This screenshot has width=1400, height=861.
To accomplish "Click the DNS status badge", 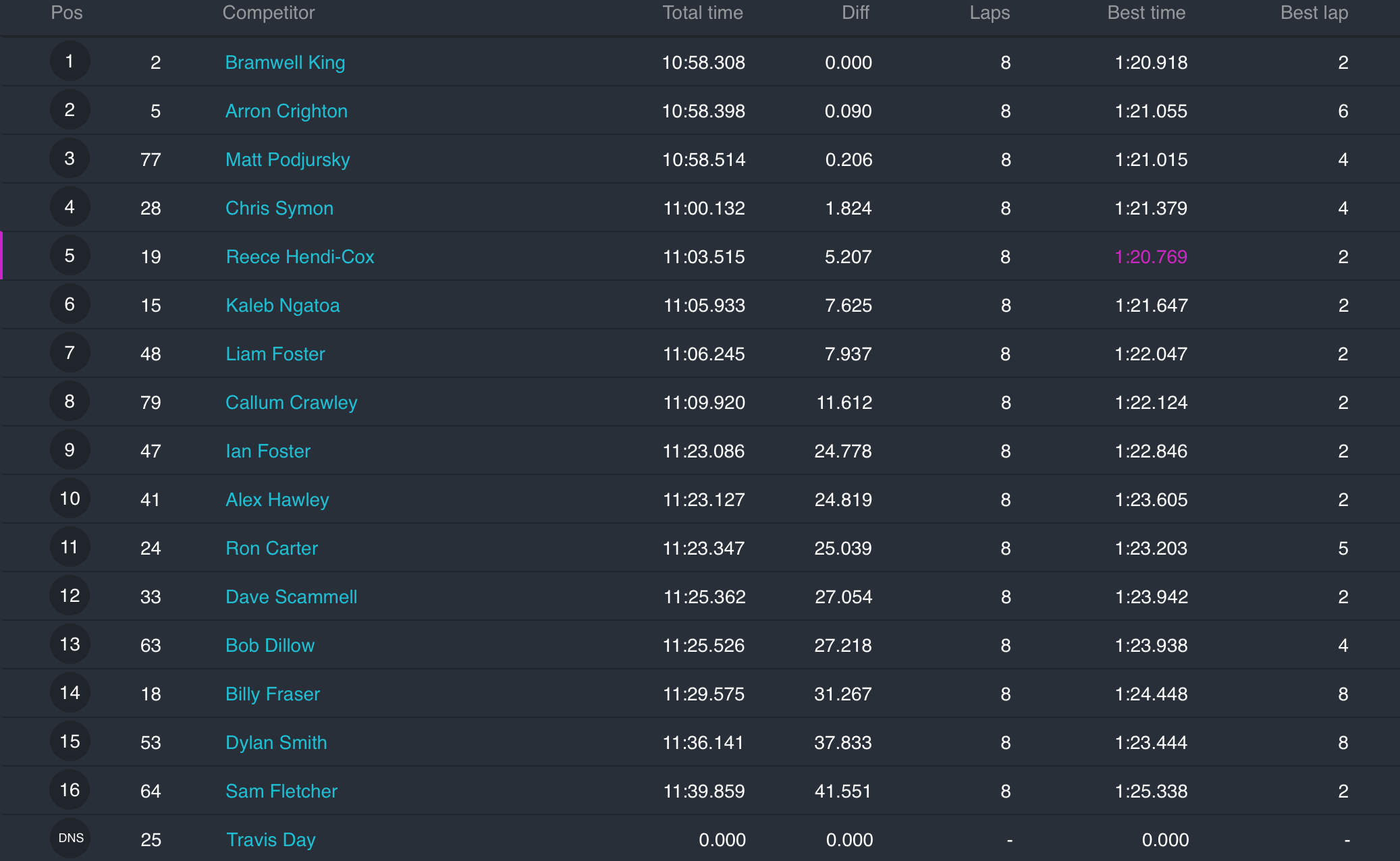I will point(71,838).
